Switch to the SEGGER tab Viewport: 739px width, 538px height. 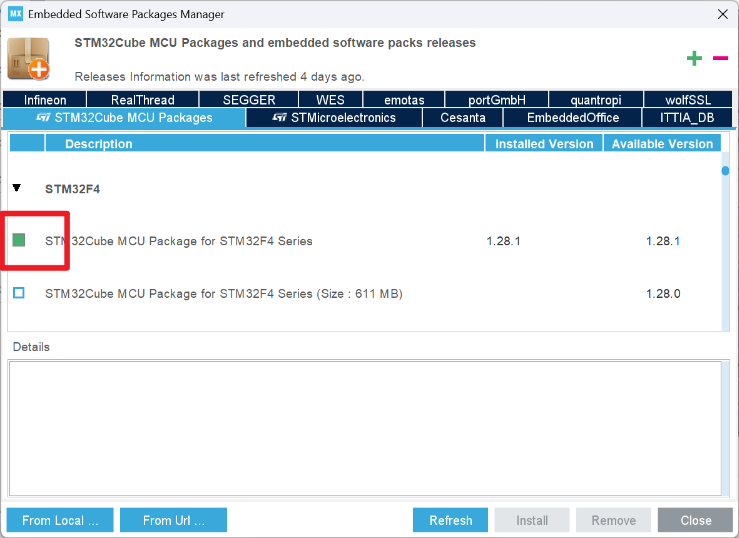pyautogui.click(x=249, y=100)
